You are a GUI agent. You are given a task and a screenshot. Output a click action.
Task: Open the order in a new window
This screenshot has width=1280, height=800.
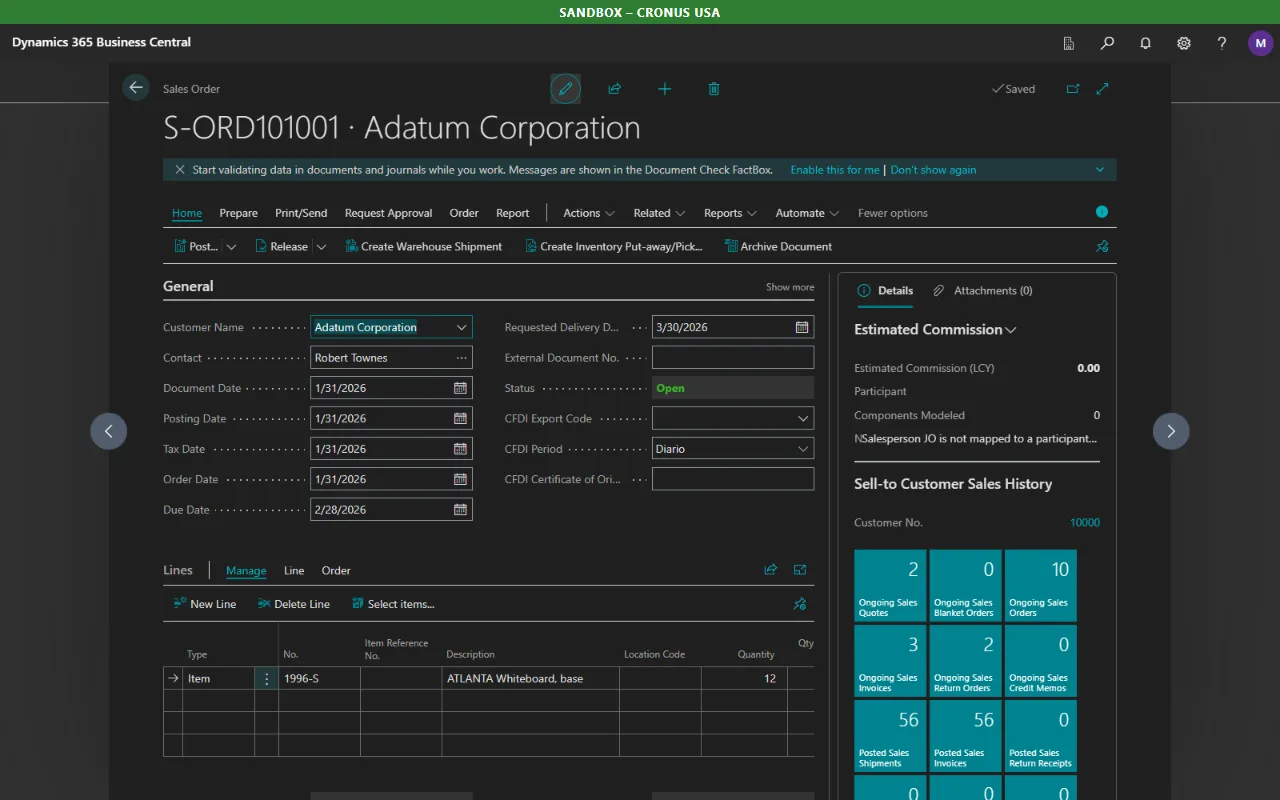click(x=1073, y=89)
